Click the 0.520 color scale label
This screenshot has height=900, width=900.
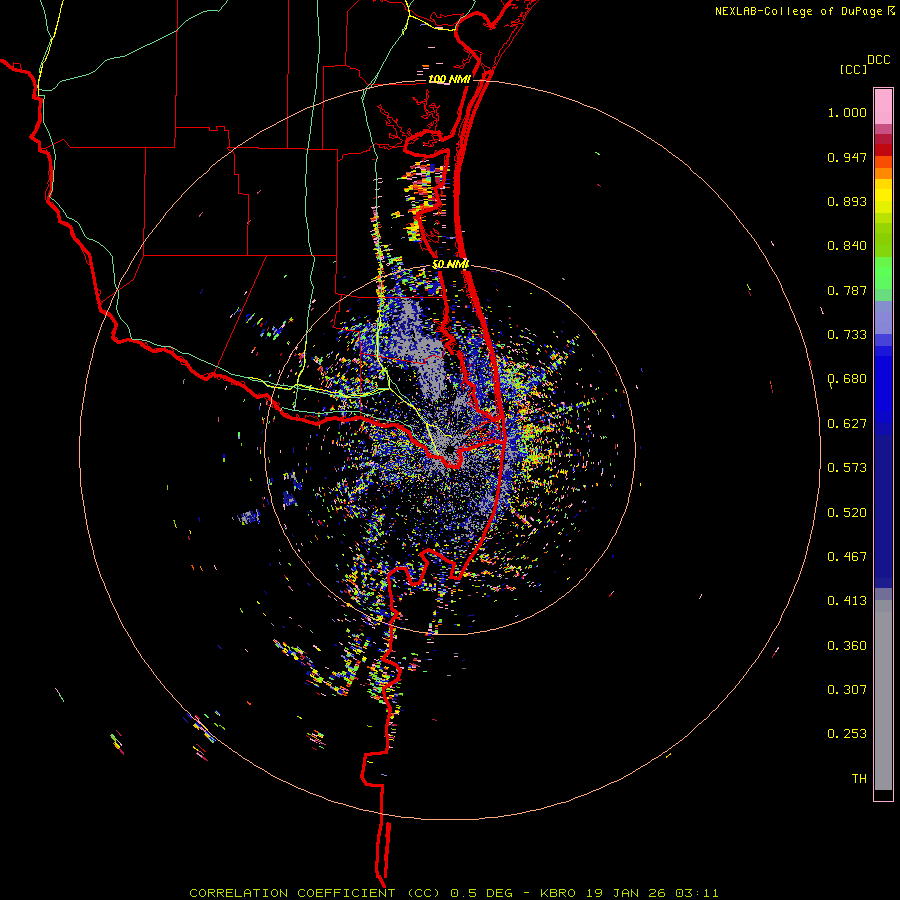point(847,513)
